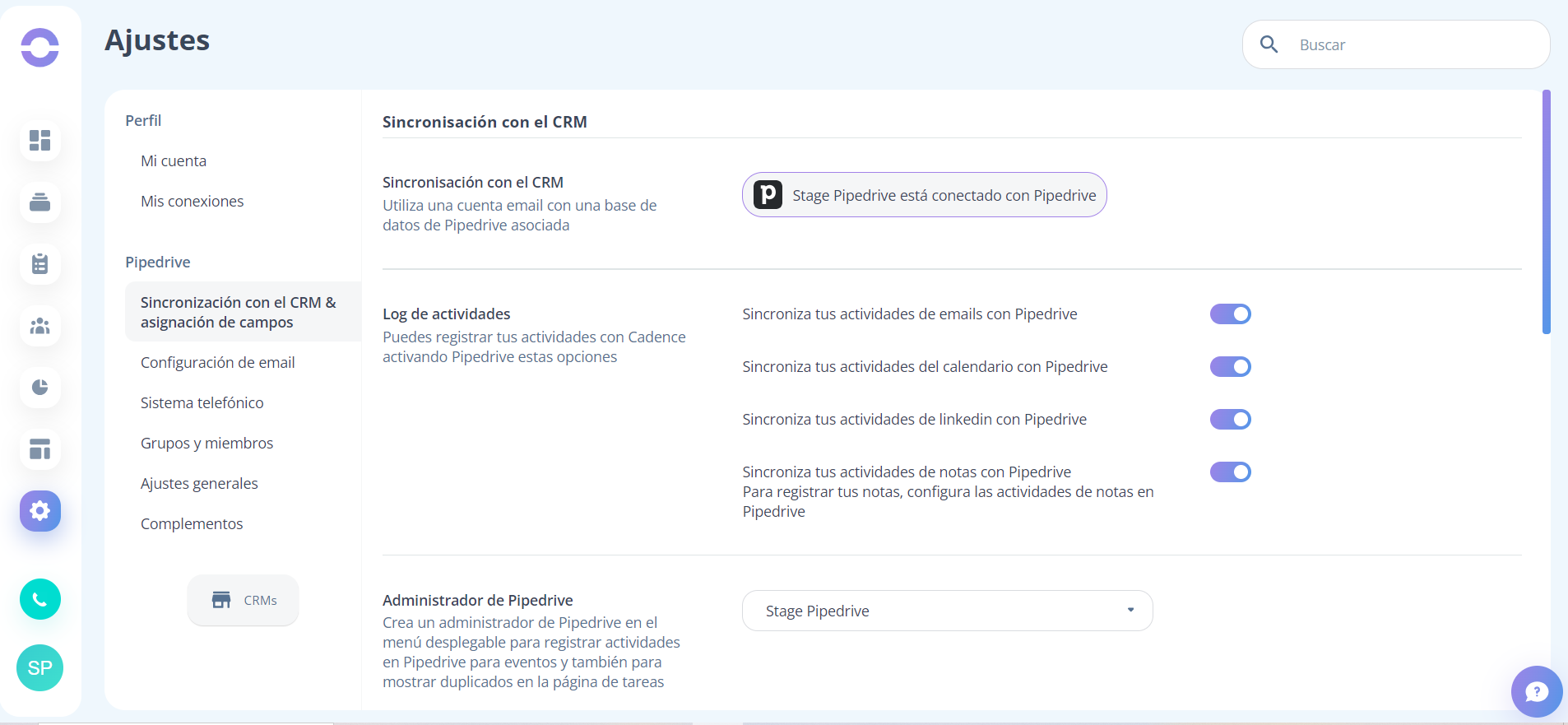Open Configuración de email

218,362
